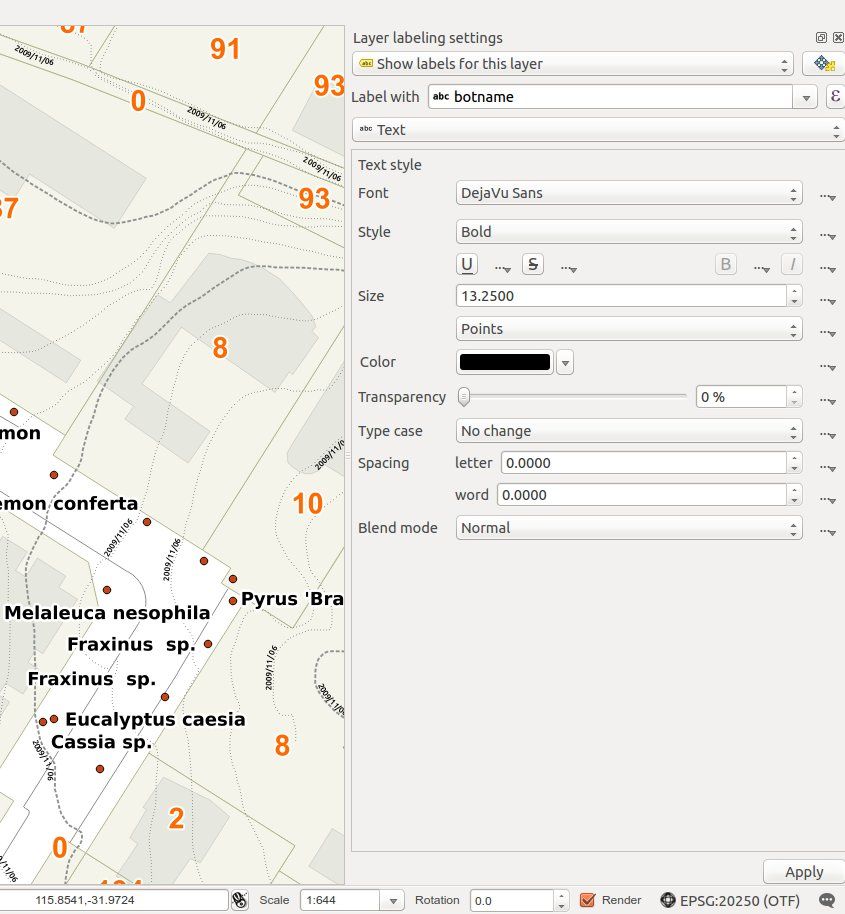The height and width of the screenshot is (914, 845).
Task: Click the Apply button
Action: 803,872
